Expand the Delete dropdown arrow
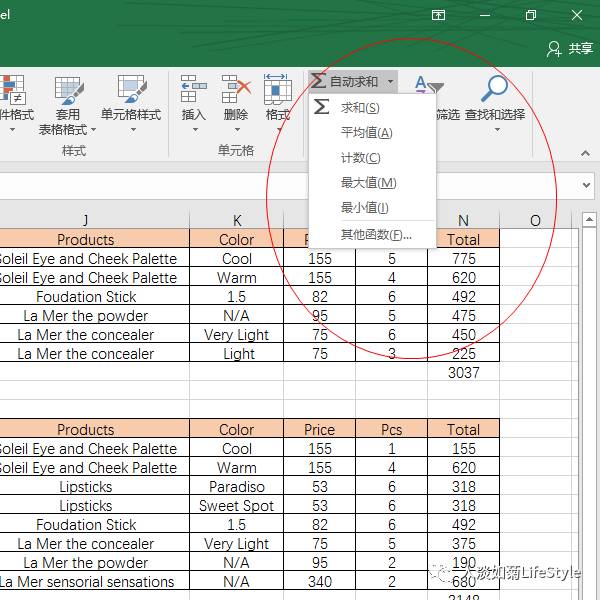The width and height of the screenshot is (600, 600). [x=237, y=130]
